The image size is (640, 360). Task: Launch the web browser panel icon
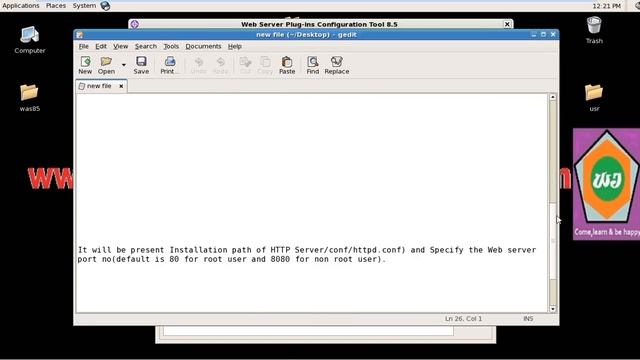click(x=105, y=6)
